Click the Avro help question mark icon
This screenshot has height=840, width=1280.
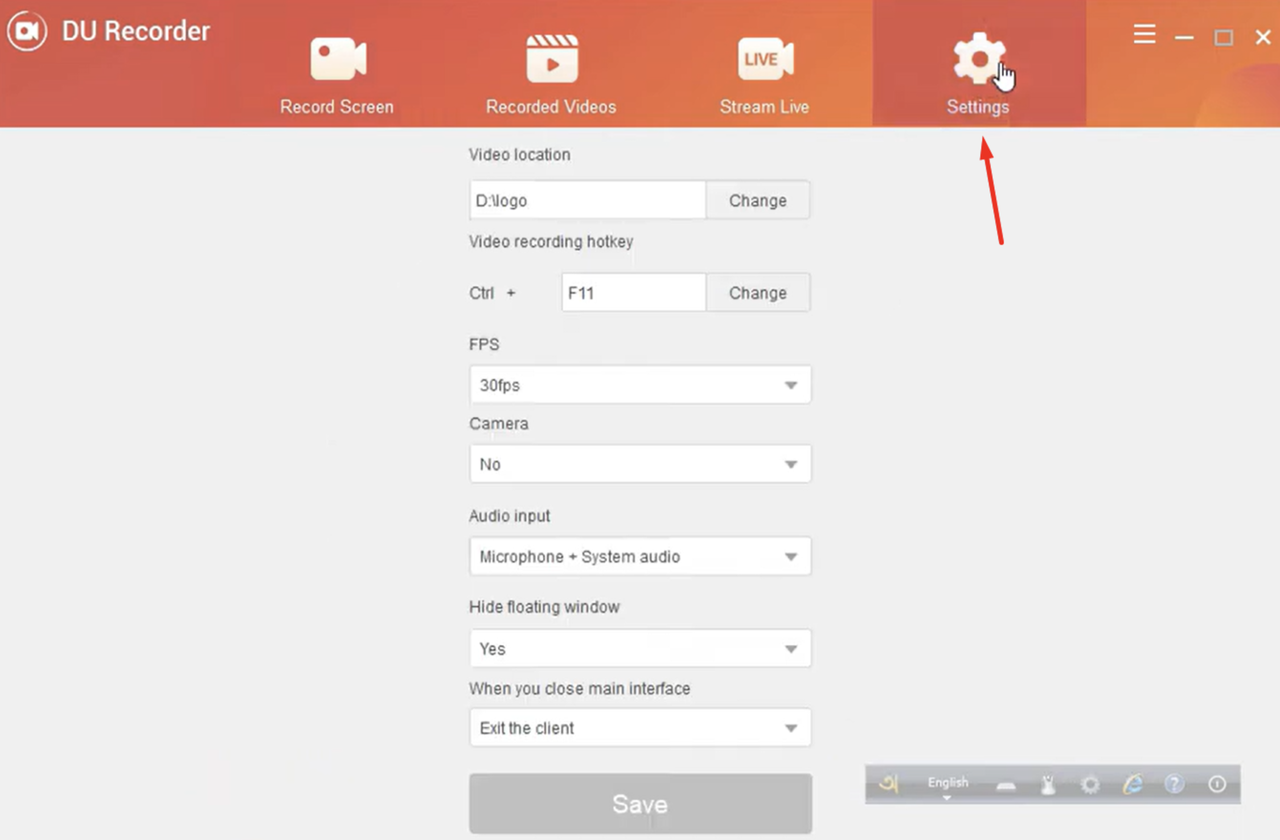point(1174,784)
